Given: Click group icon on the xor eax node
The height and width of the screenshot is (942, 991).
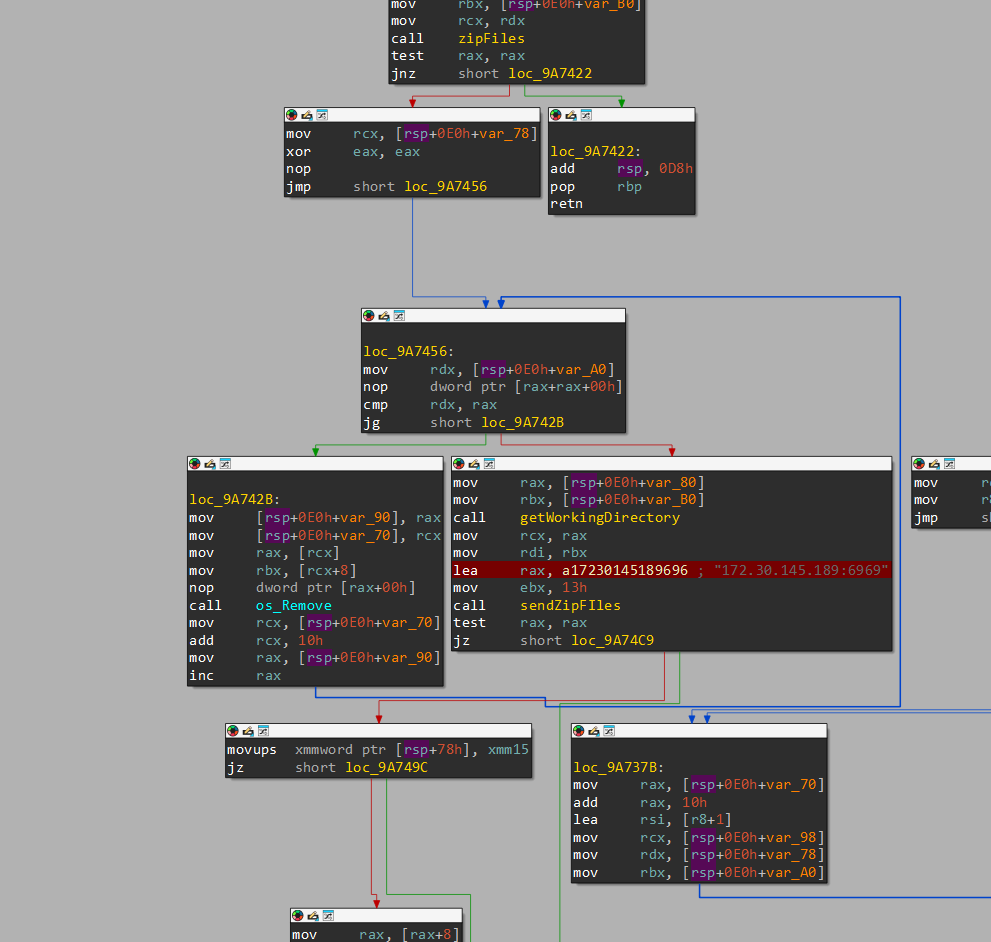Looking at the screenshot, I should coord(322,115).
